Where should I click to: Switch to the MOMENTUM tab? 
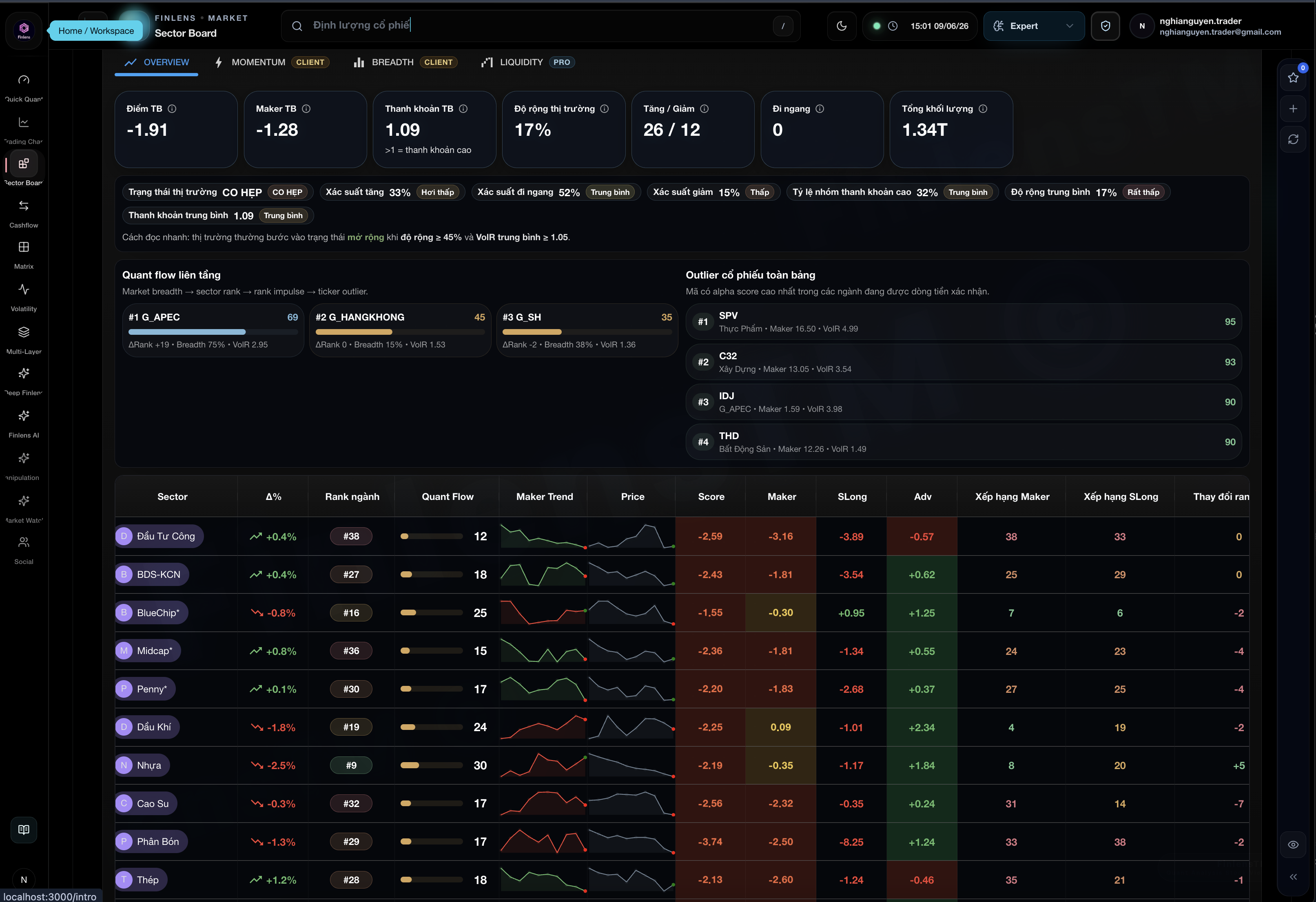coord(272,62)
